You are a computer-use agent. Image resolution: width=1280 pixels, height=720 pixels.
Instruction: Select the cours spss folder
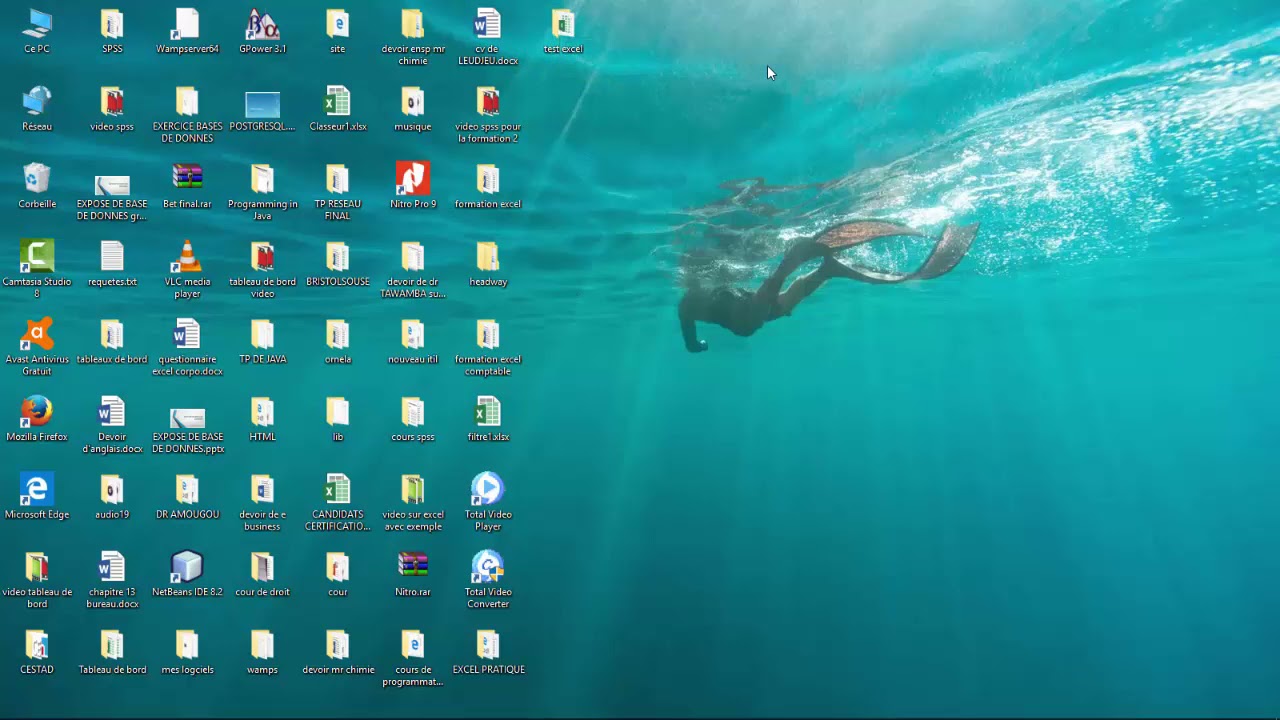pos(413,419)
